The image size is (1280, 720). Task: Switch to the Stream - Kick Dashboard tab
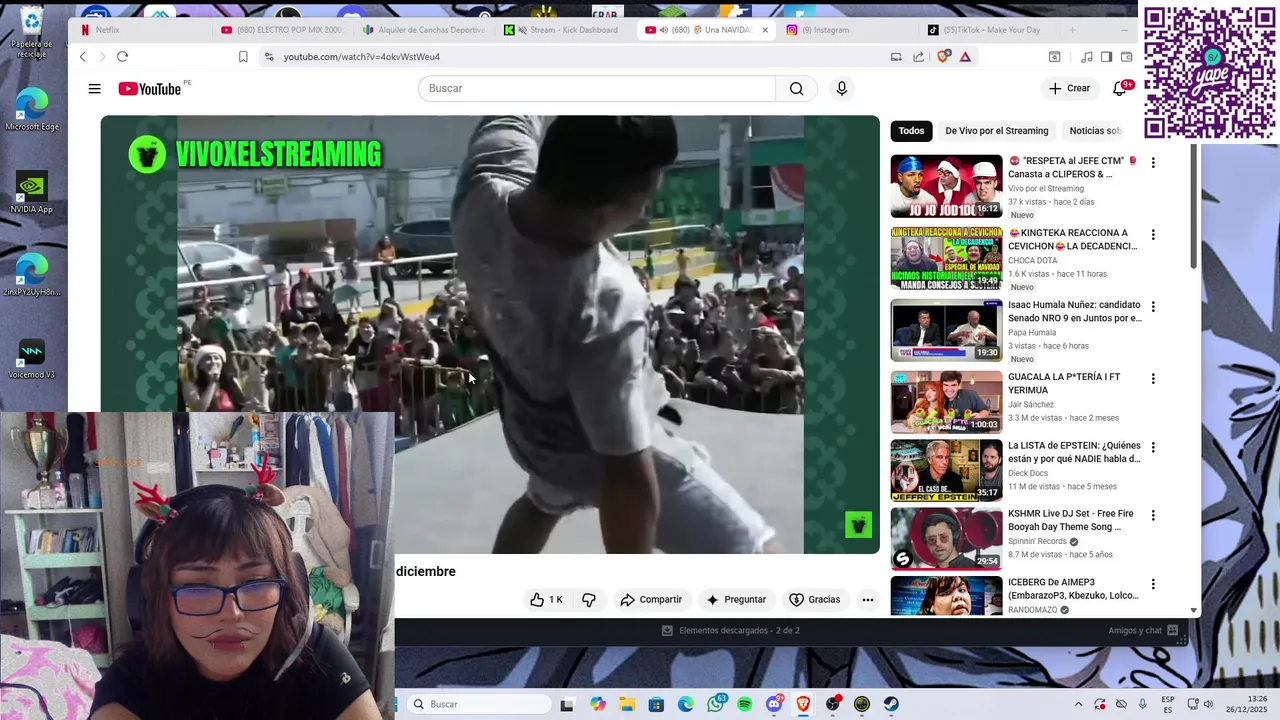[566, 30]
